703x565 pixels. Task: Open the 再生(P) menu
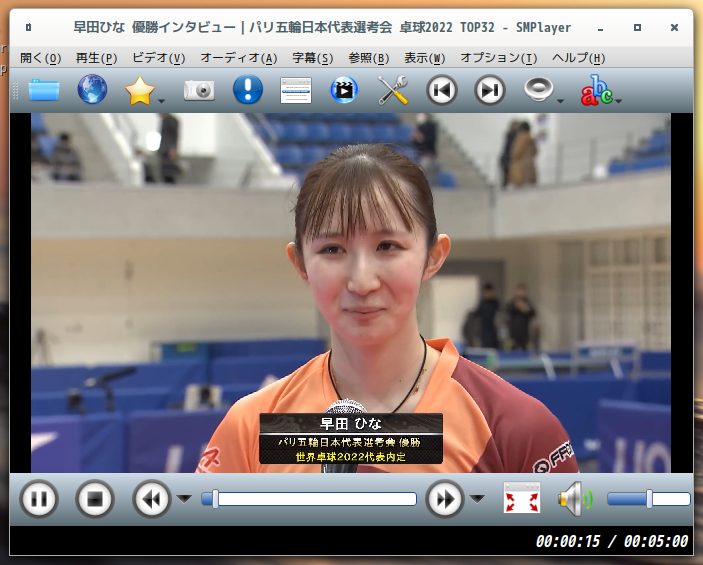(x=96, y=58)
